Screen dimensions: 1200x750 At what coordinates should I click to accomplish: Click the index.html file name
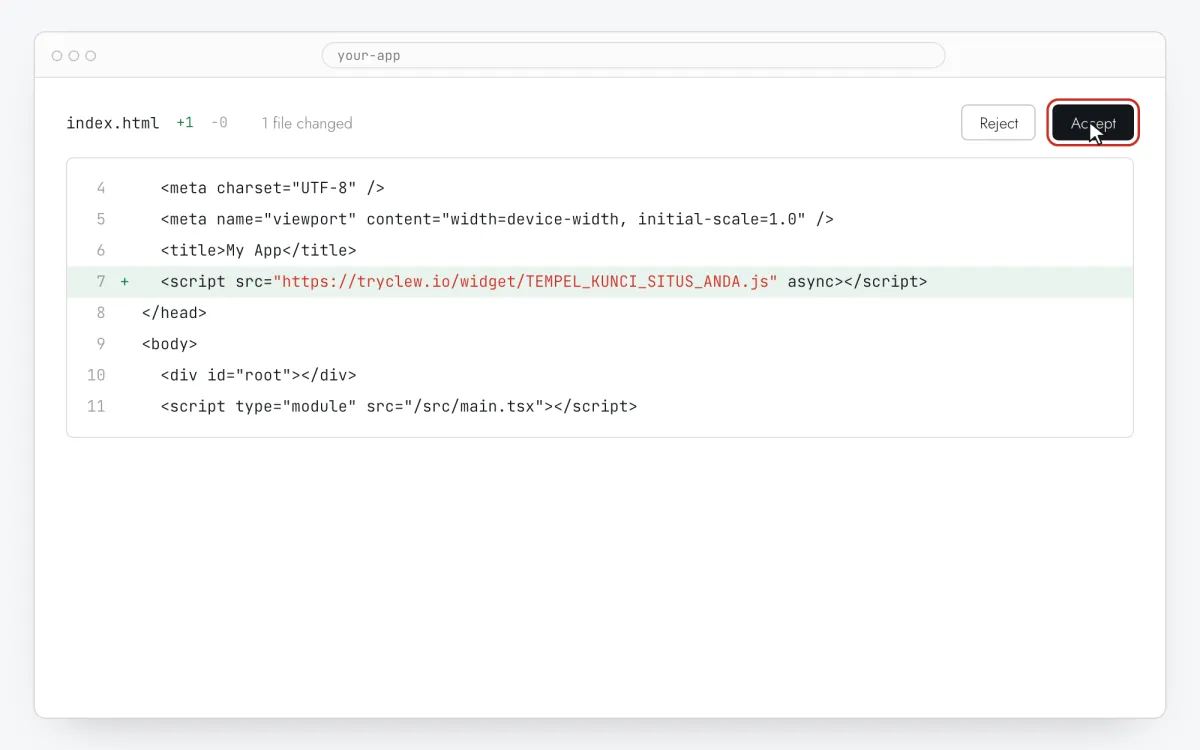[x=113, y=123]
